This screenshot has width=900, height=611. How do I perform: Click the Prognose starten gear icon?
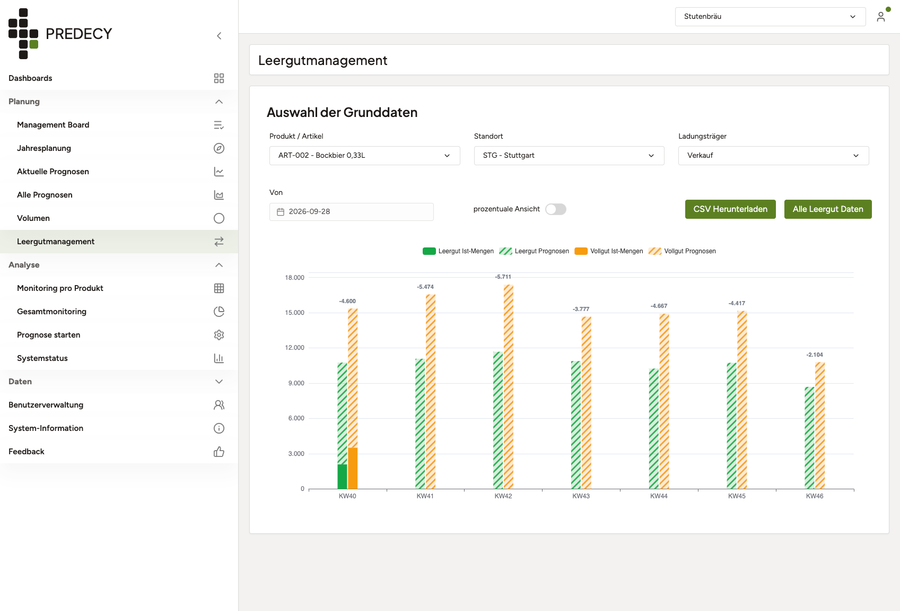click(x=219, y=335)
